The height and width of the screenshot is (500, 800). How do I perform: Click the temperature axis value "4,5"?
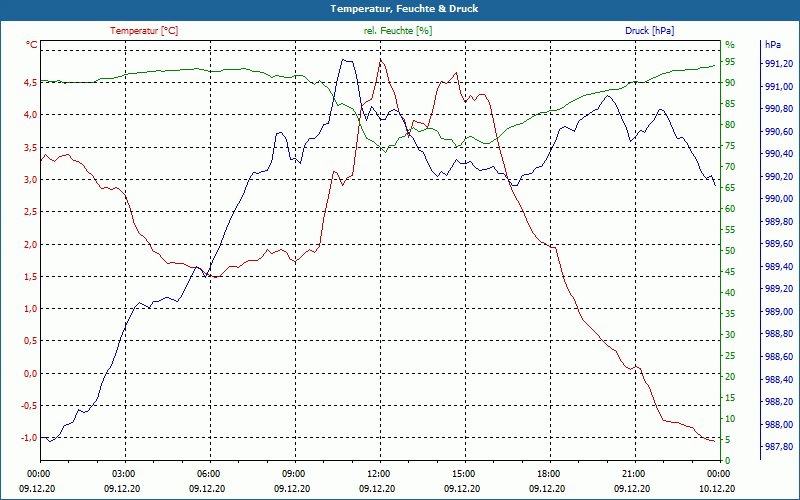(31, 82)
